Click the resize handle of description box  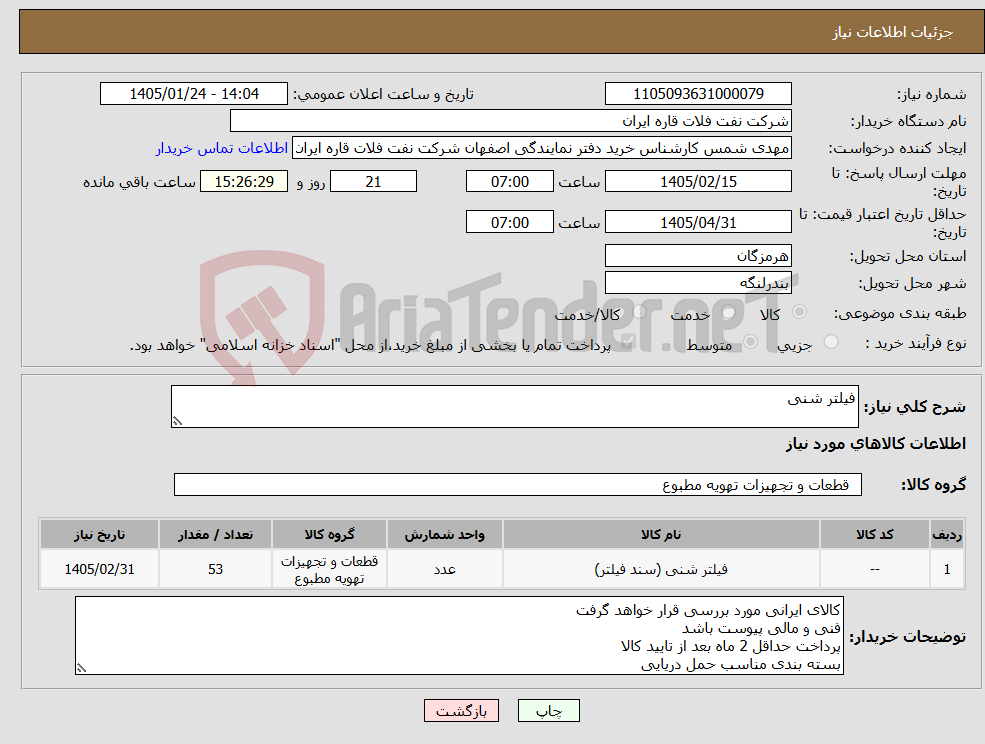177,421
